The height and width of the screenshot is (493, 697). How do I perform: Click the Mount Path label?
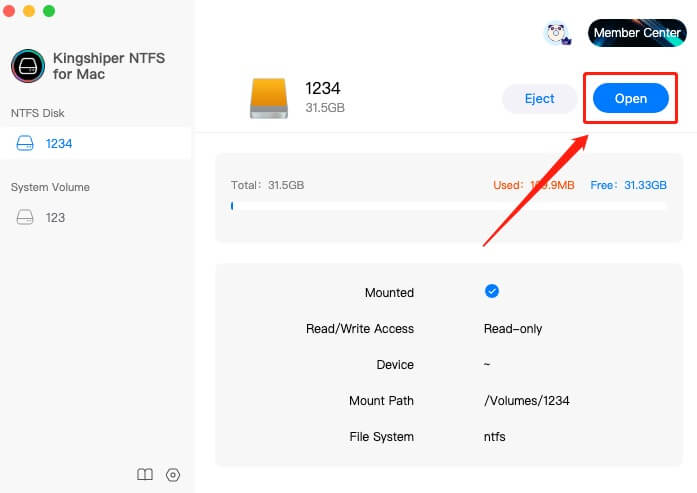point(381,401)
